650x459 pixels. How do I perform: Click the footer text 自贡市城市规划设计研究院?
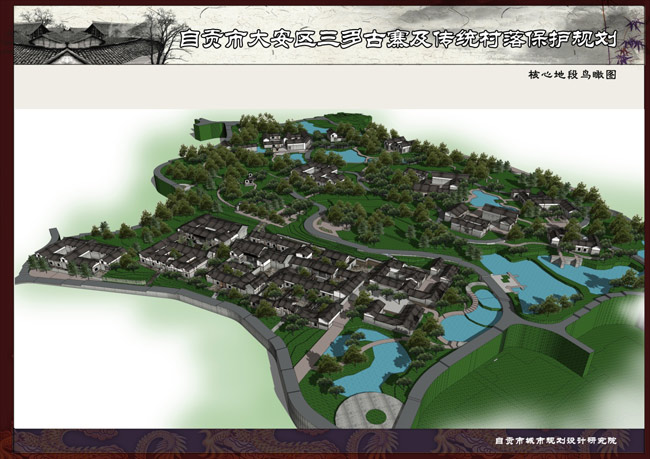555,440
